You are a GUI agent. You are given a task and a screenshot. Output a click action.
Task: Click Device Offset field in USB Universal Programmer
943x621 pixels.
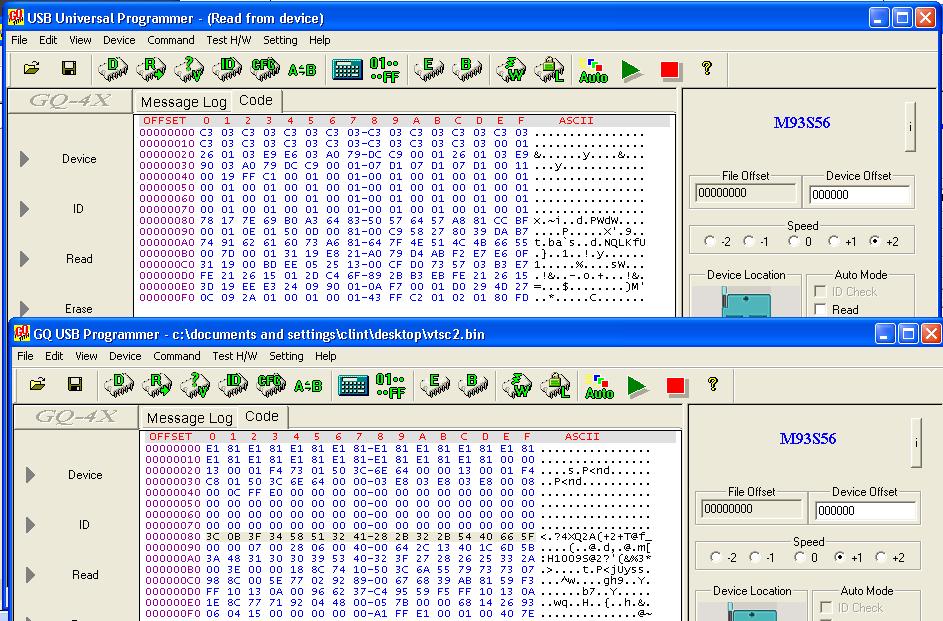(859, 195)
